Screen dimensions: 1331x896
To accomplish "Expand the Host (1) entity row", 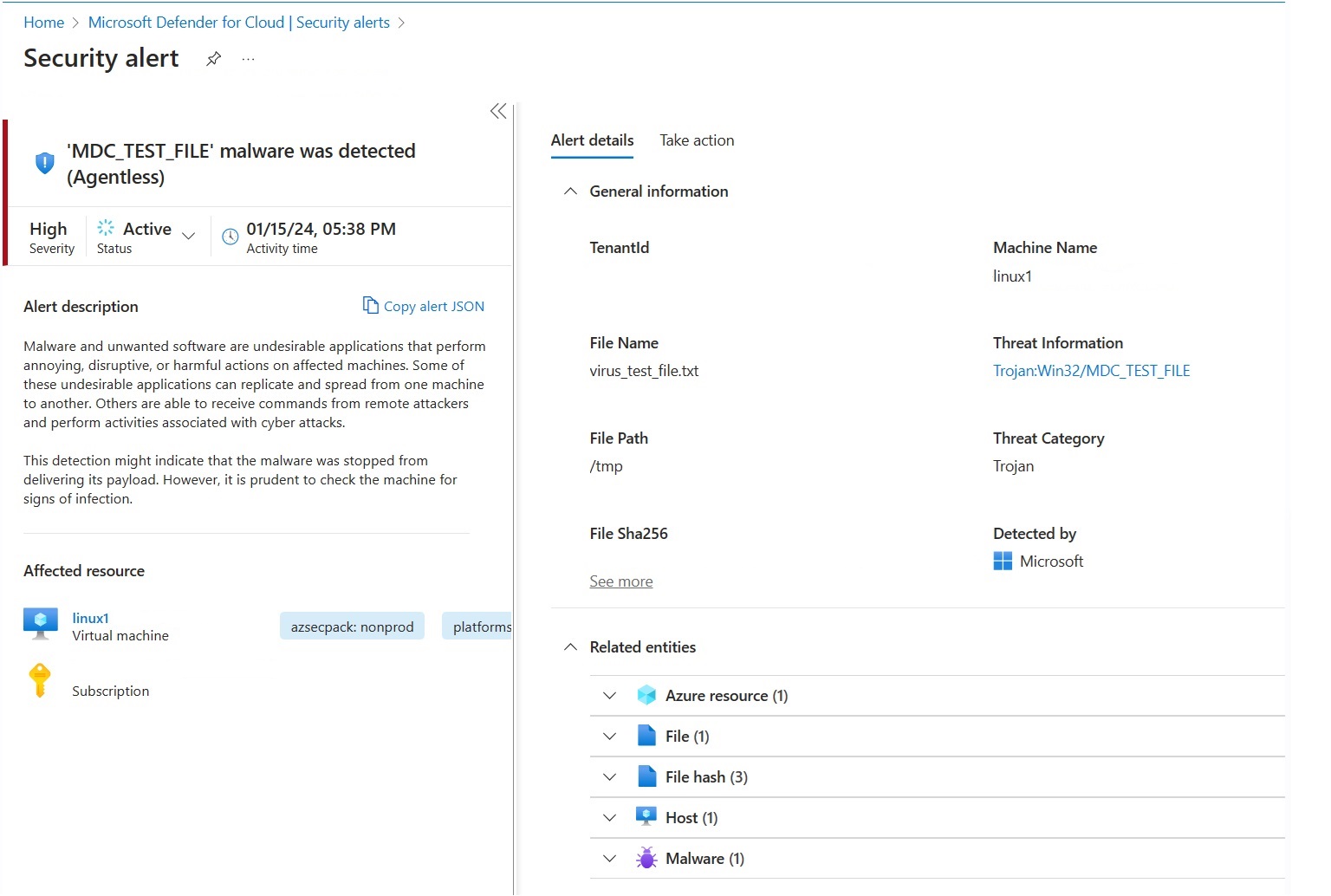I will pyautogui.click(x=937, y=818).
